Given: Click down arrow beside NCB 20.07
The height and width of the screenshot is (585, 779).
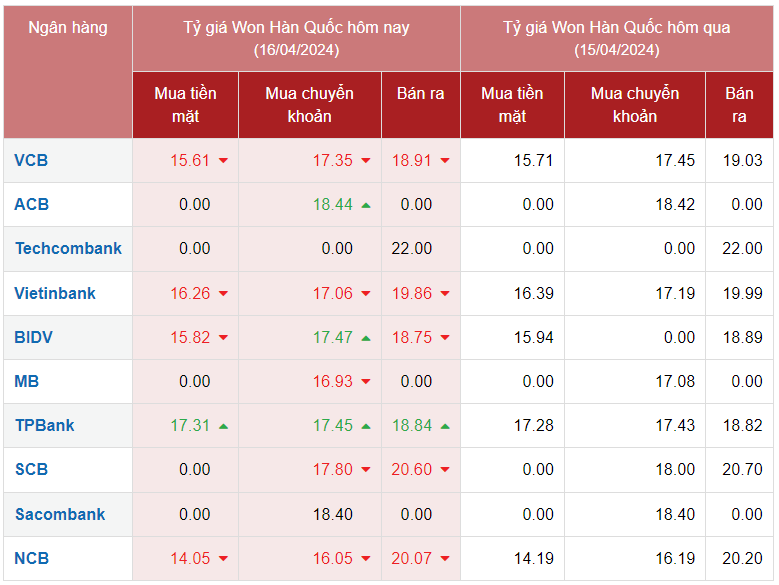Looking at the screenshot, I should coord(445,558).
